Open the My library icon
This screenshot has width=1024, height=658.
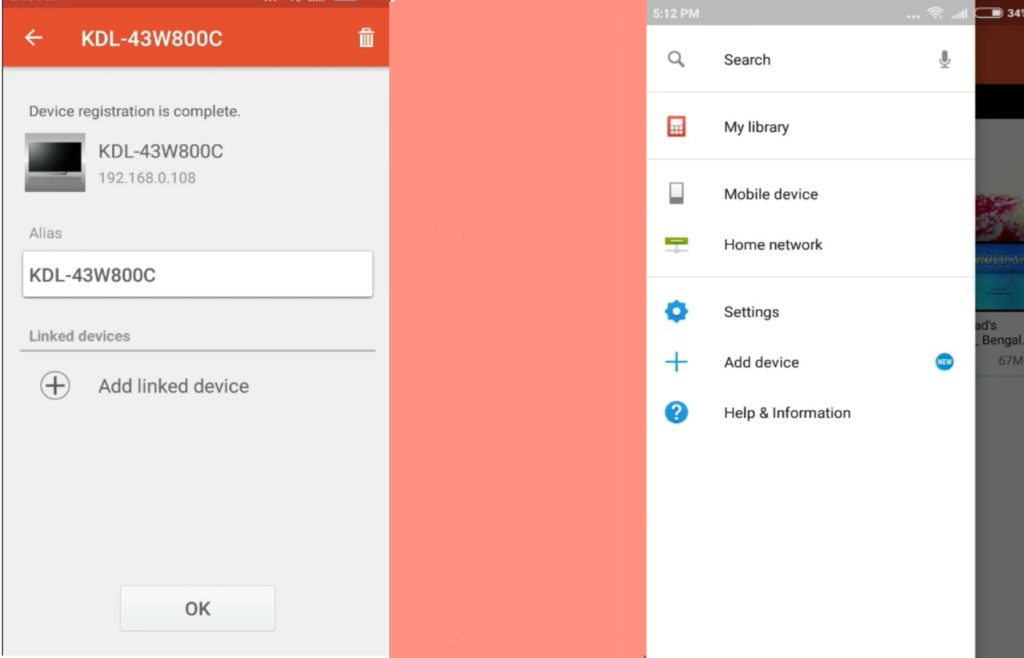click(x=676, y=127)
